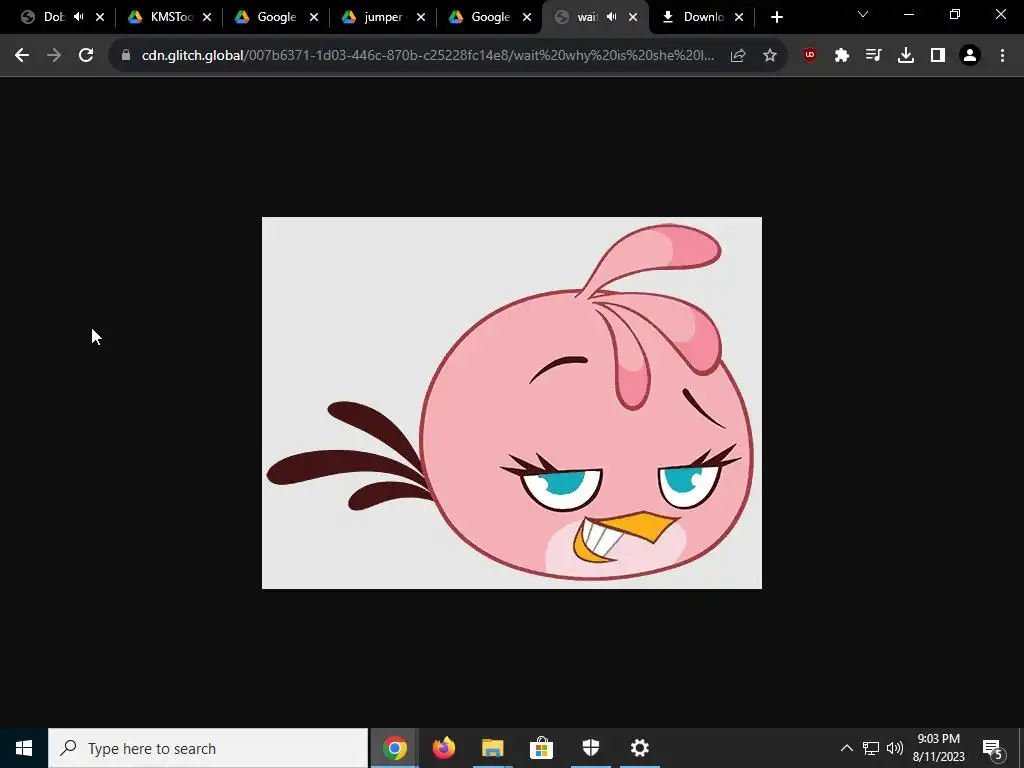Open Firefox from the taskbar

[444, 748]
